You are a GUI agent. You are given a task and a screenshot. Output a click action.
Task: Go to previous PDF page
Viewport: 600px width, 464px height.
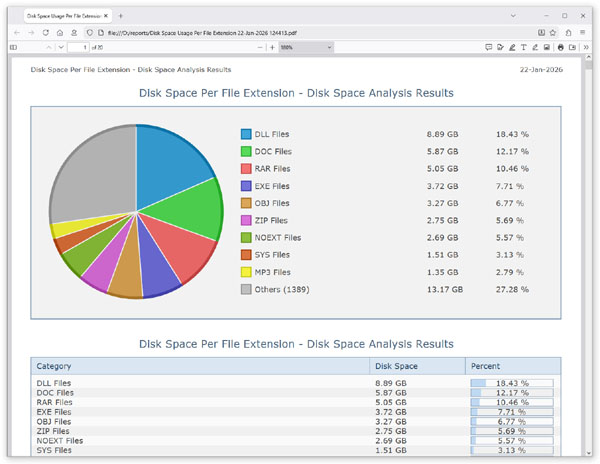pyautogui.click(x=49, y=47)
